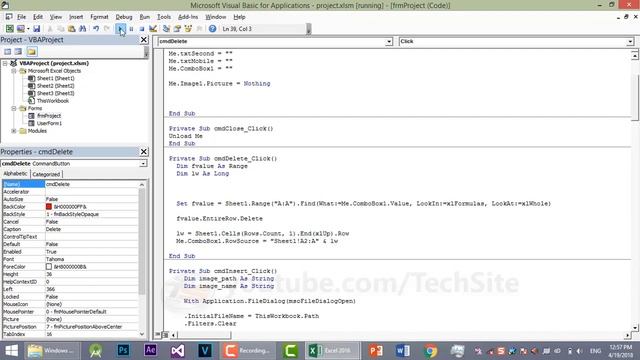Click the Find binoculars icon
640x360 pixels.
[x=82, y=29]
